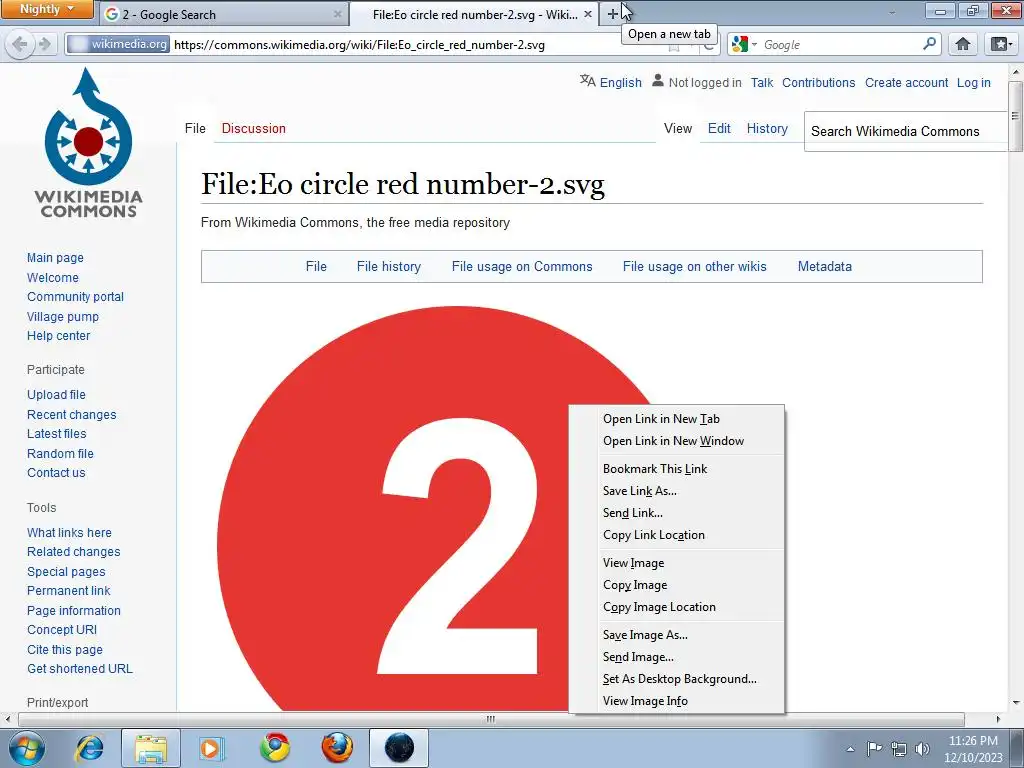The width and height of the screenshot is (1024, 768).
Task: Click the language translate icon
Action: point(587,81)
